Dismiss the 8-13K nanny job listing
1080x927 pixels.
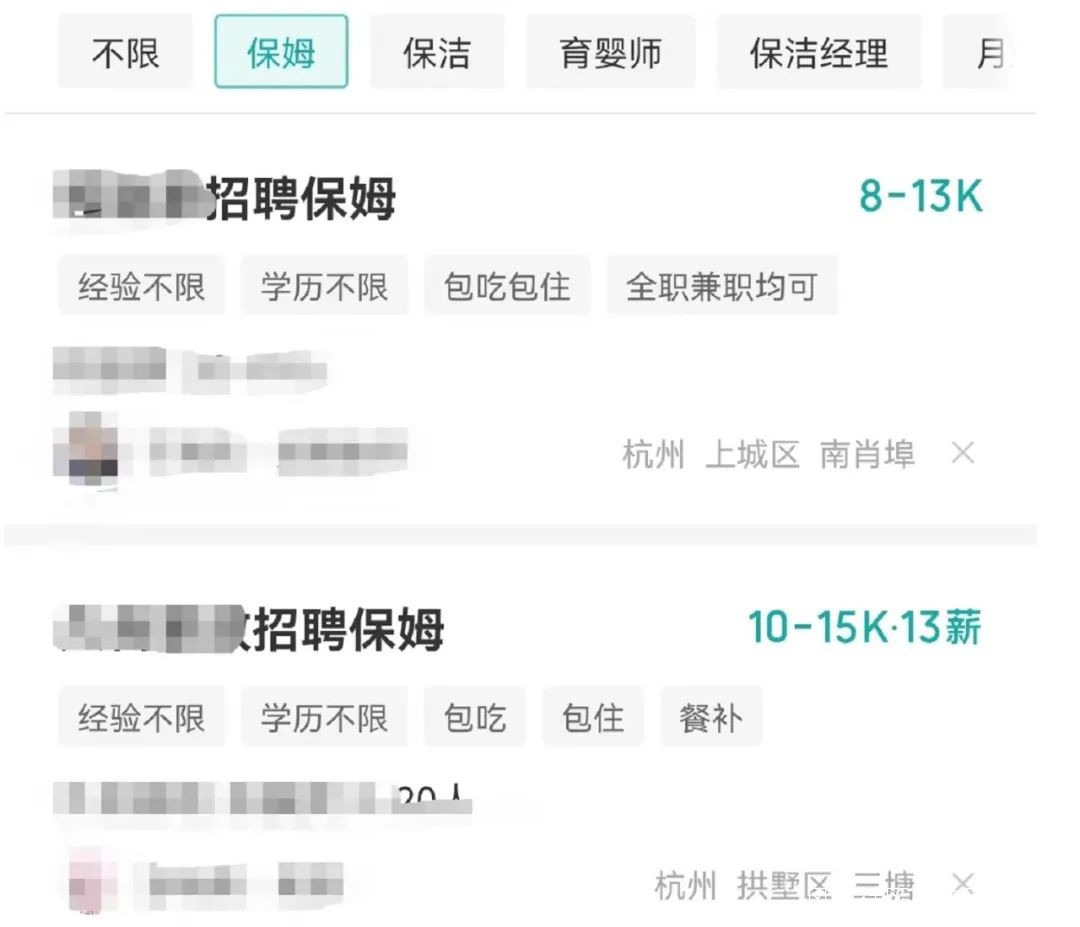point(962,454)
